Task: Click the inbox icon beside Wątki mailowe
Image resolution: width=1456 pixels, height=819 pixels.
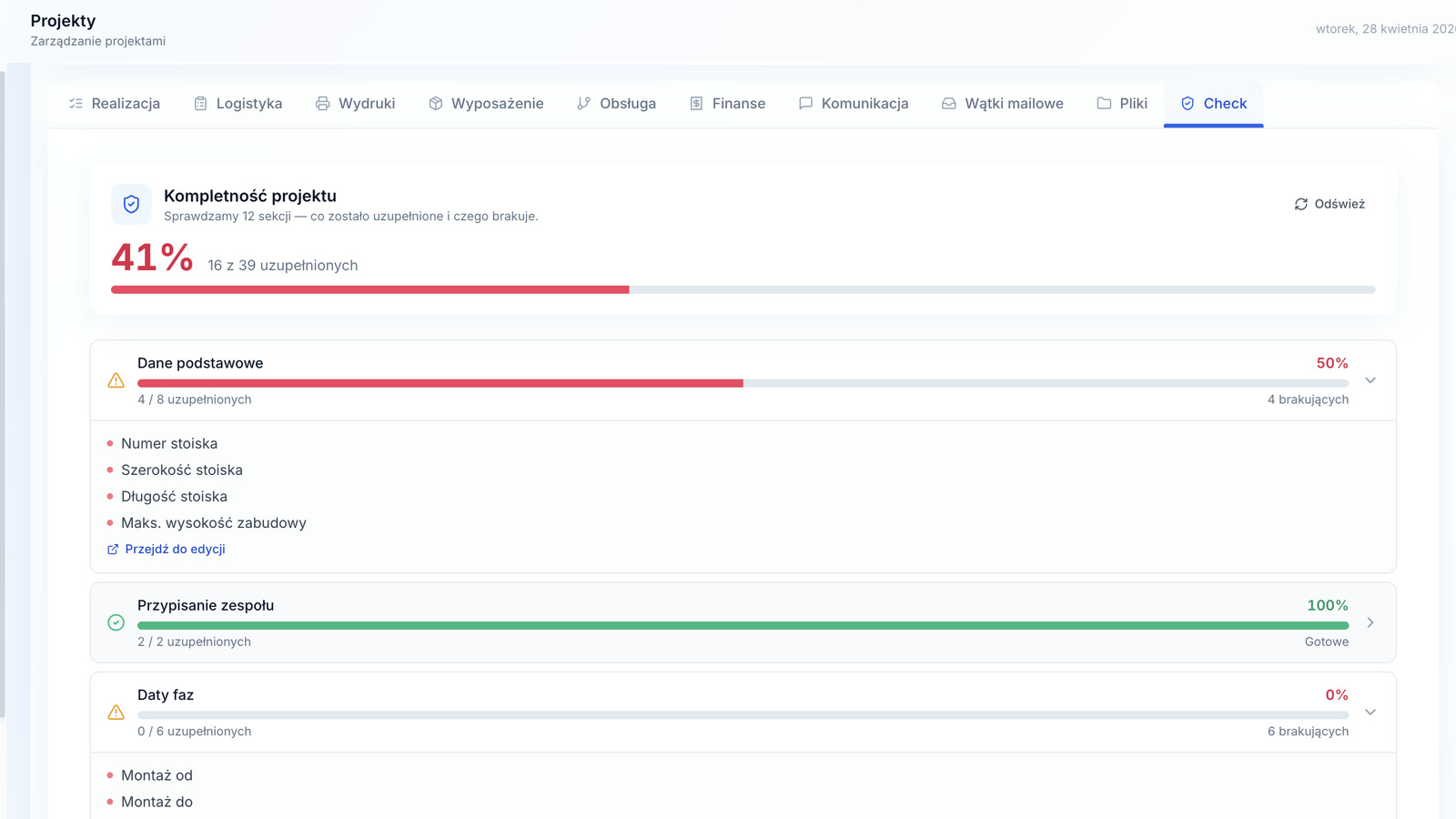Action: point(948,104)
